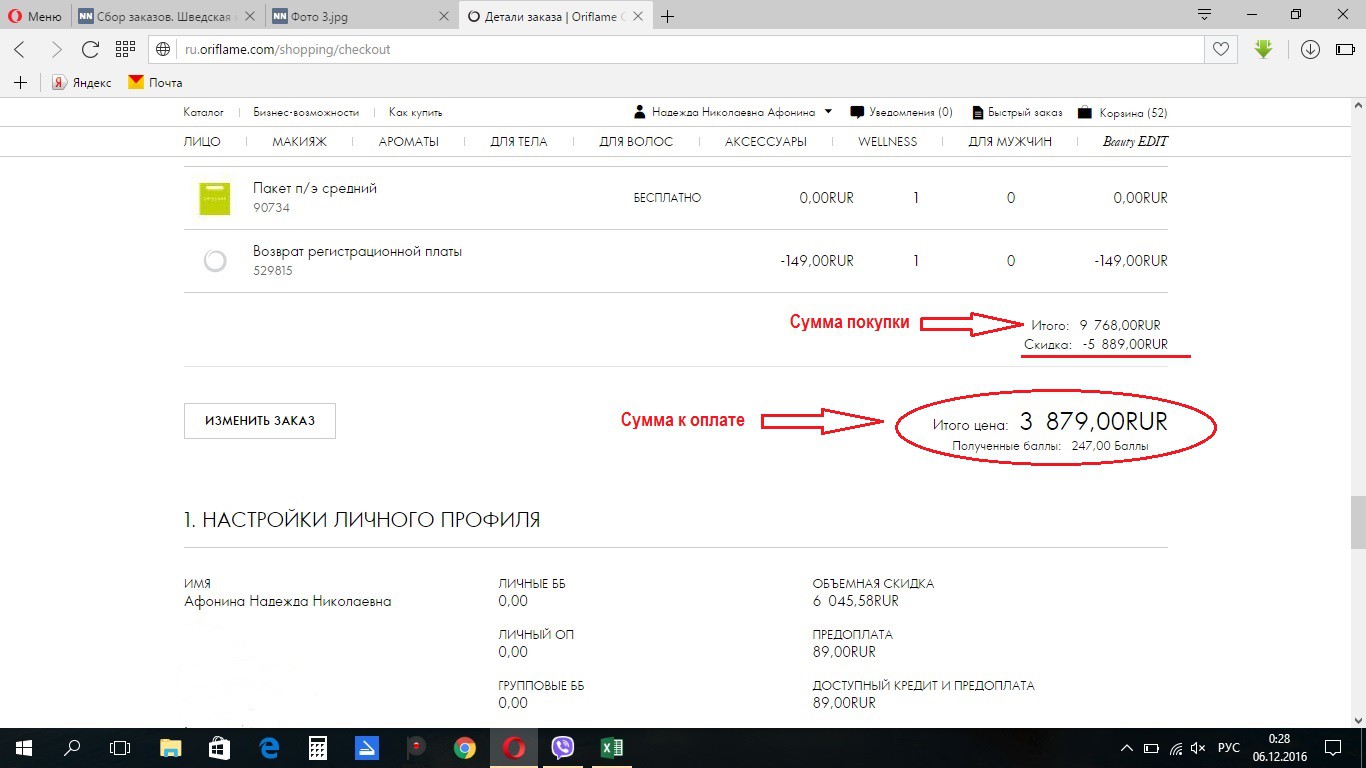Open the АРОМАТЫ category menu
This screenshot has height=768, width=1366.
coord(409,142)
